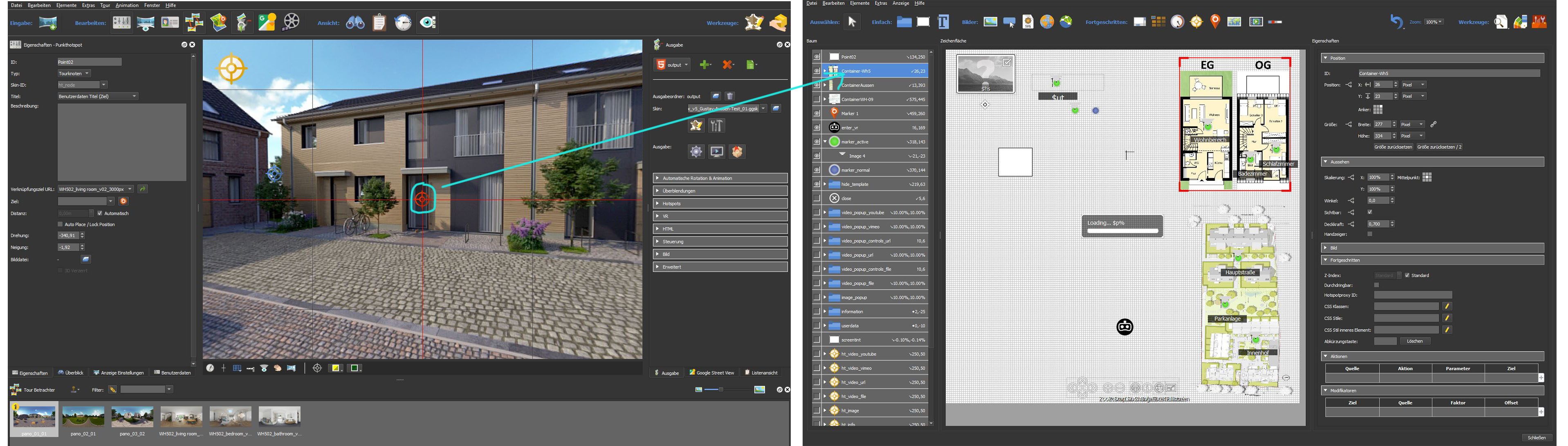Open the Verknüpfungsziel URL dropdown
This screenshot has height=446, width=1568.
[96, 189]
